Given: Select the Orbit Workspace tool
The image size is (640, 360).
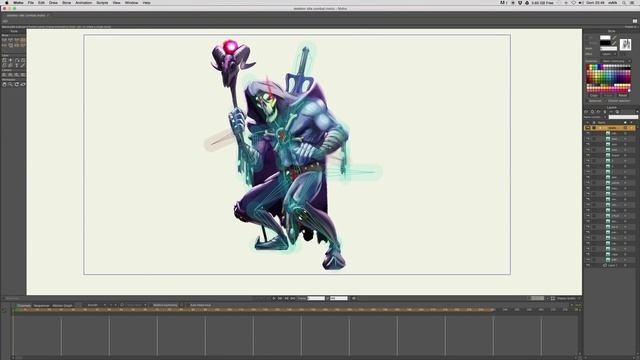Looking at the screenshot, I should click(23, 84).
